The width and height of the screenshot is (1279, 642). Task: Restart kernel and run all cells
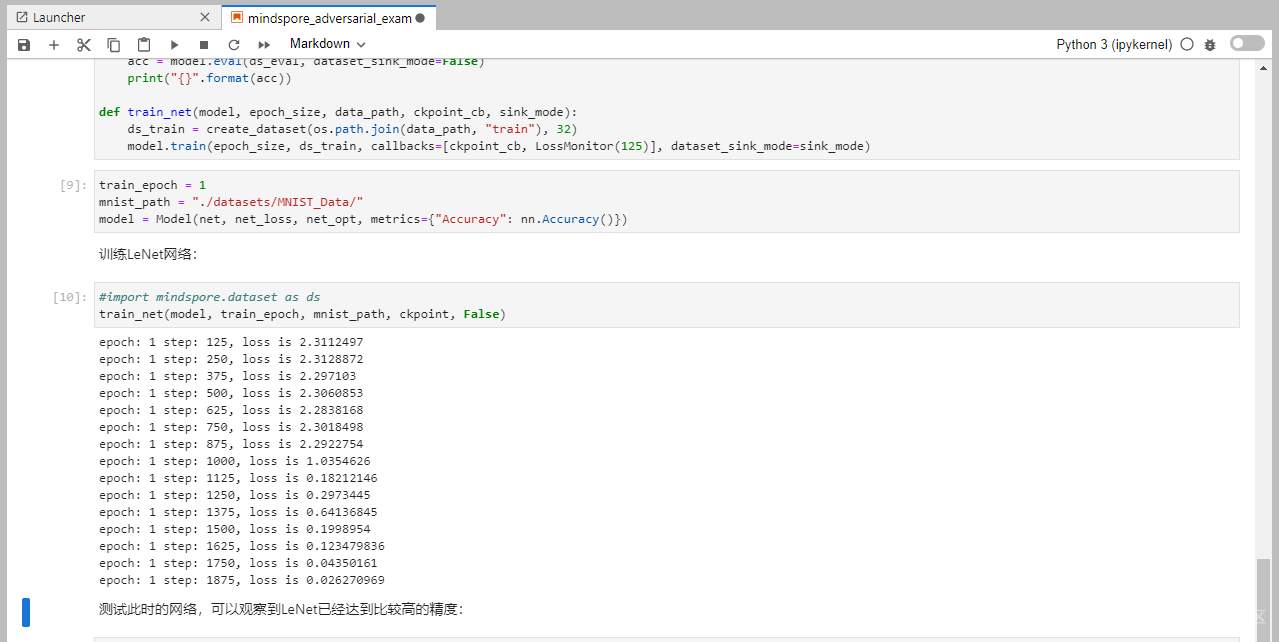[264, 45]
